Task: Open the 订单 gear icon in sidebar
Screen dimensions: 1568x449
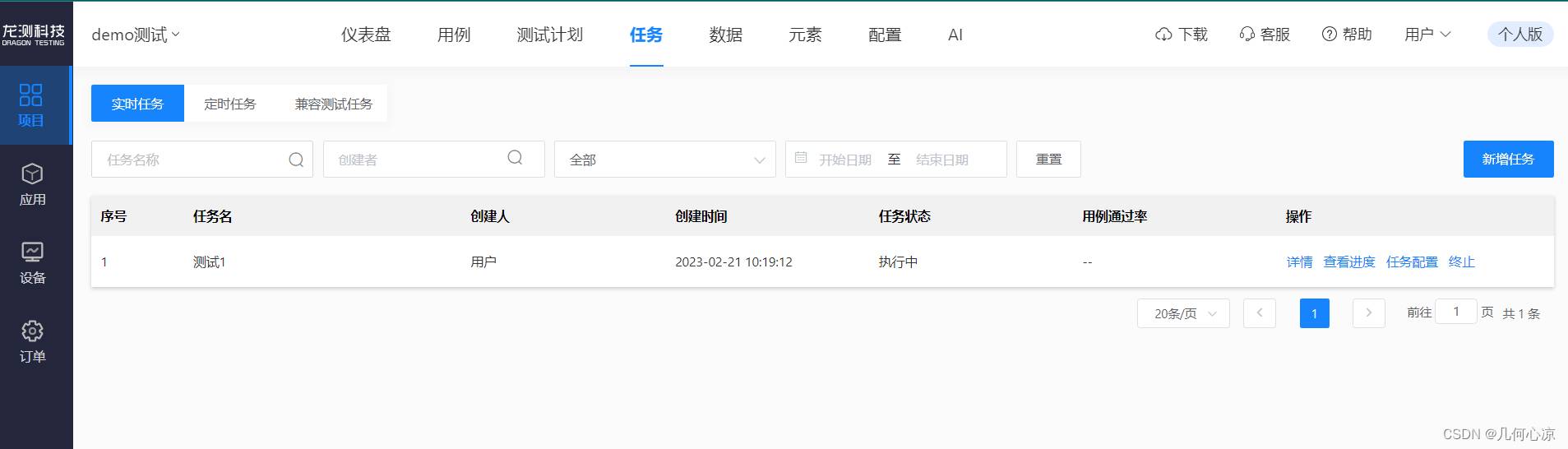Action: pyautogui.click(x=32, y=331)
